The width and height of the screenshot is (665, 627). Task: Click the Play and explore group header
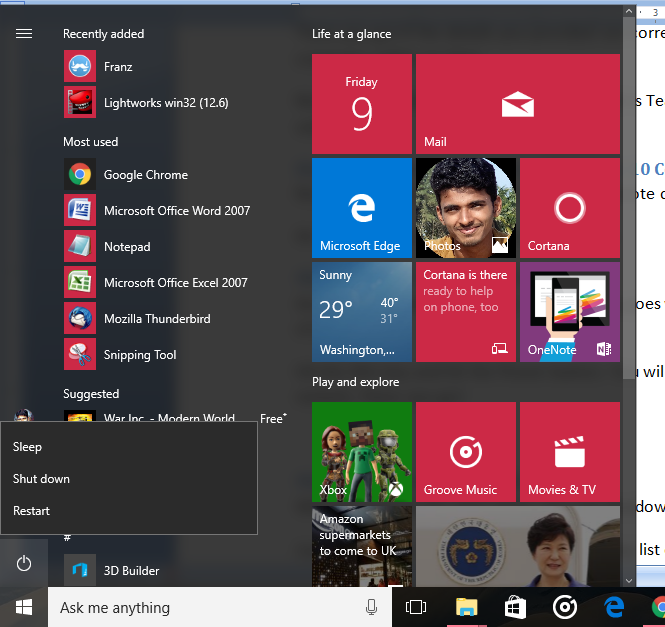click(355, 382)
